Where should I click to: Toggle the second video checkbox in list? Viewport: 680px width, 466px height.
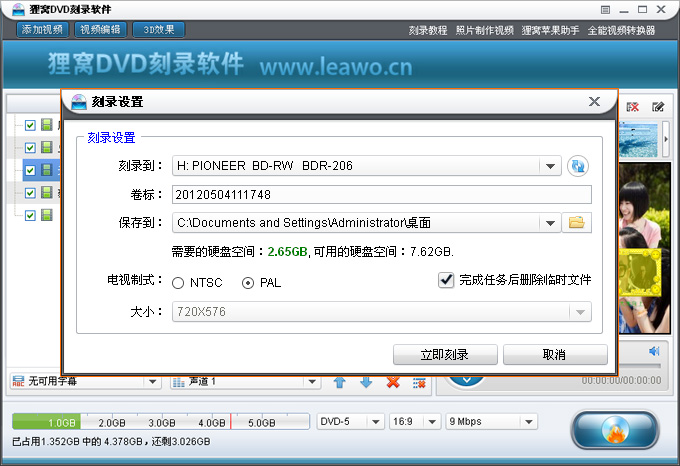pos(30,148)
